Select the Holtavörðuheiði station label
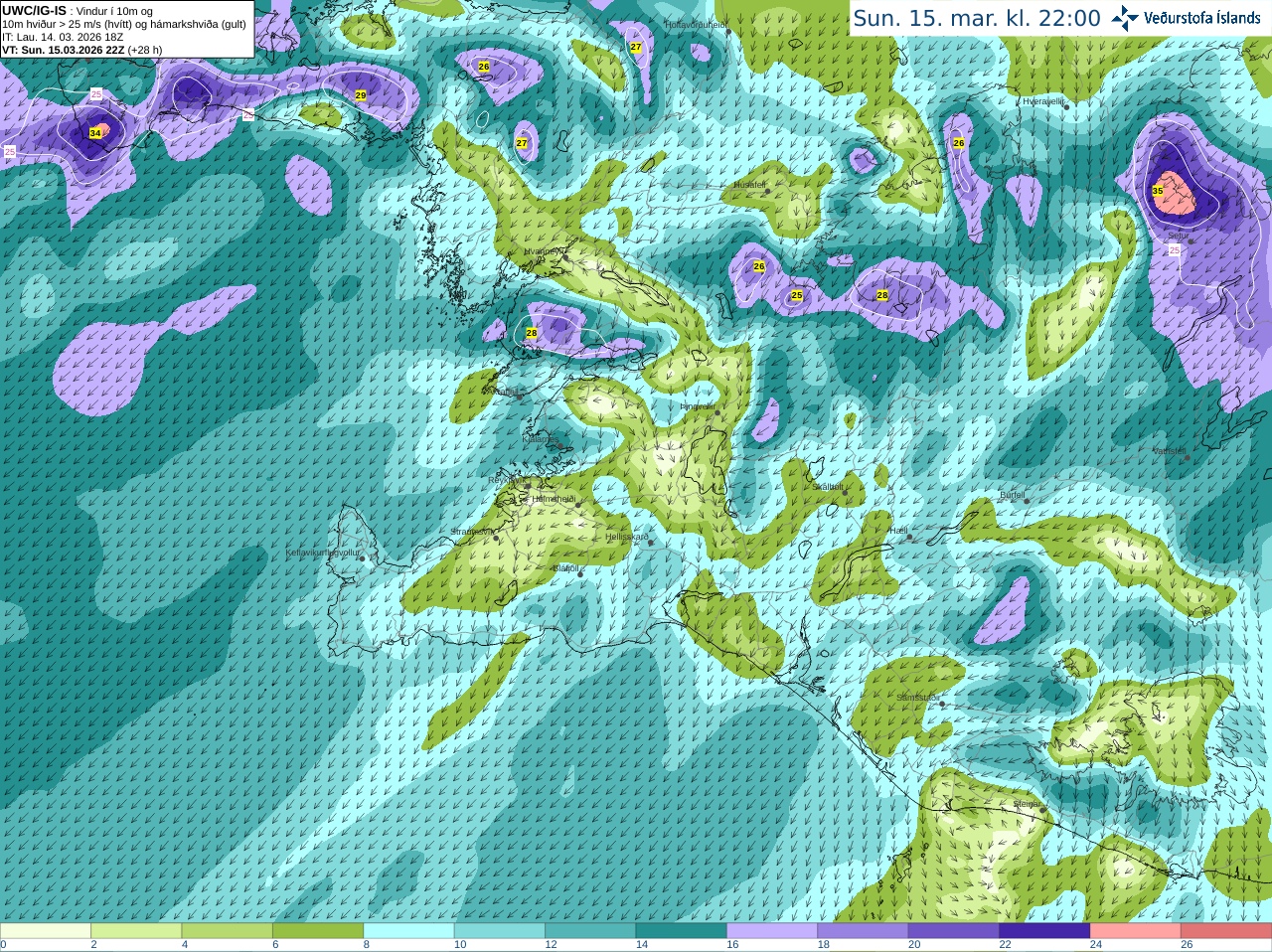The height and width of the screenshot is (952, 1272). 696,24
